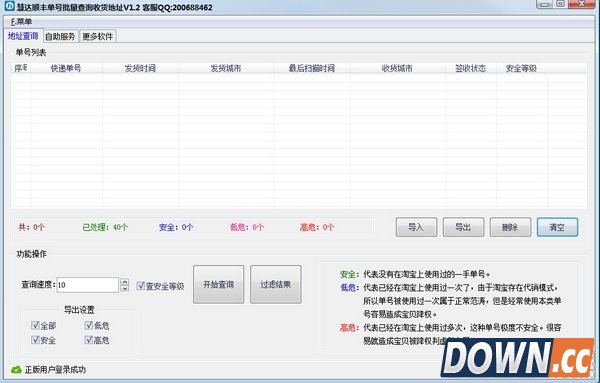Click the green cloud login status icon
The height and width of the screenshot is (383, 600).
pyautogui.click(x=16, y=370)
